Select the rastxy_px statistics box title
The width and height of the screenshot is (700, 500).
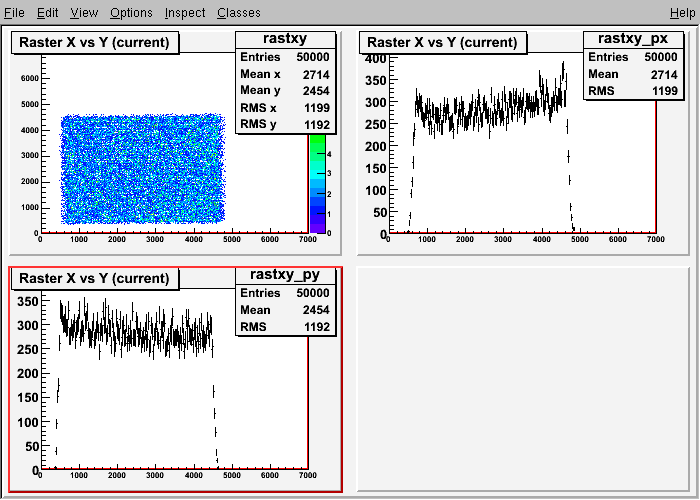click(633, 39)
